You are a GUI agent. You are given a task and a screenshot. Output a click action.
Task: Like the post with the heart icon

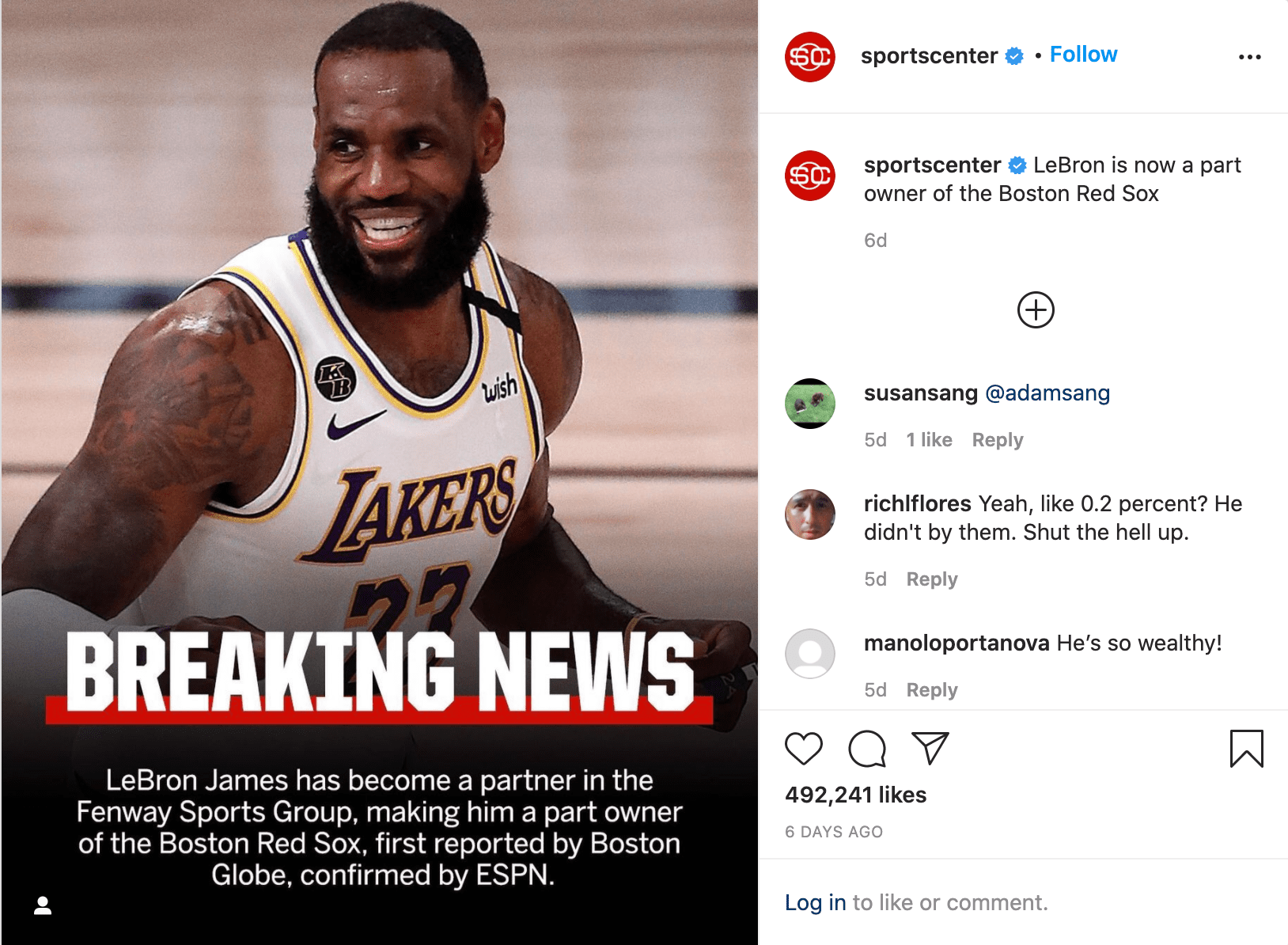804,748
